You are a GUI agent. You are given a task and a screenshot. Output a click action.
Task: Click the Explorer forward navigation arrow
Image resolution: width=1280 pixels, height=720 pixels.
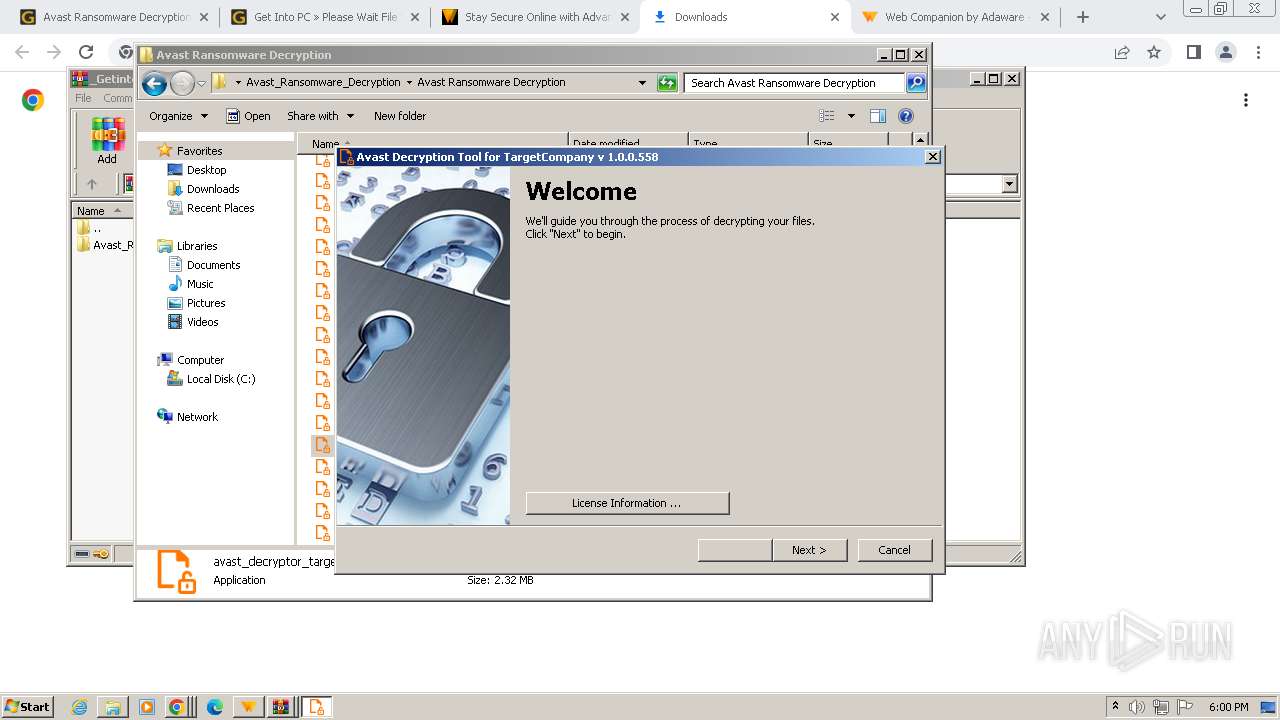(x=182, y=83)
